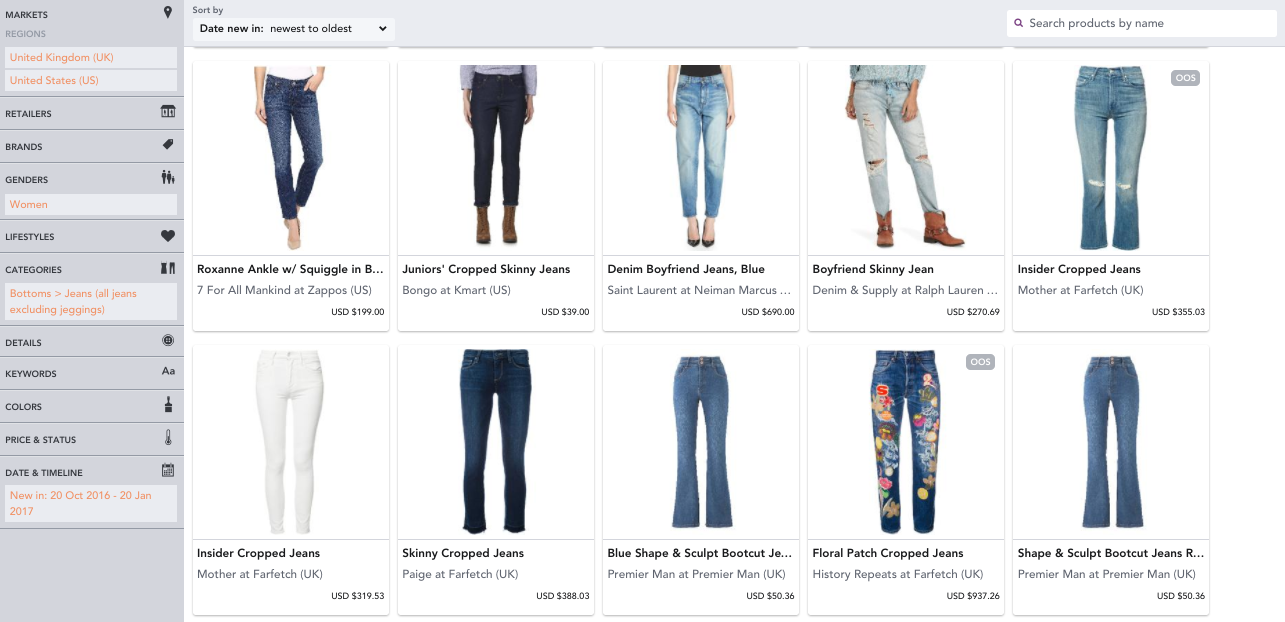This screenshot has height=622, width=1285.
Task: Click the Date & Timeline calendar icon
Action: point(168,470)
